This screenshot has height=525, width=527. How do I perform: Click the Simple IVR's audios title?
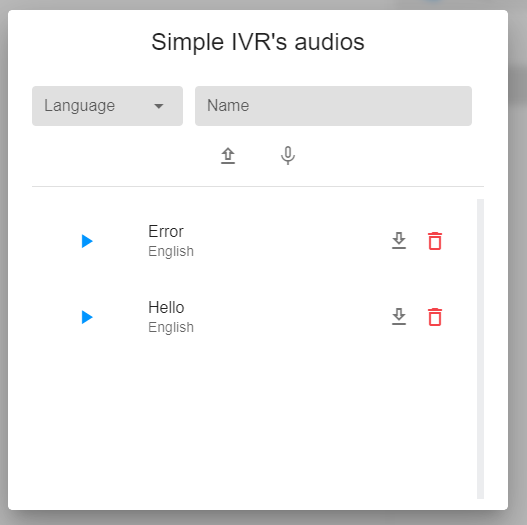(258, 42)
